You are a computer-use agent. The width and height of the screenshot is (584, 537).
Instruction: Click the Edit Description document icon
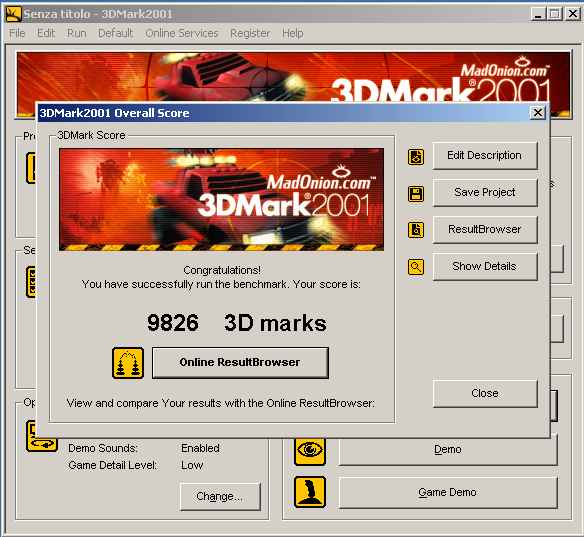416,156
